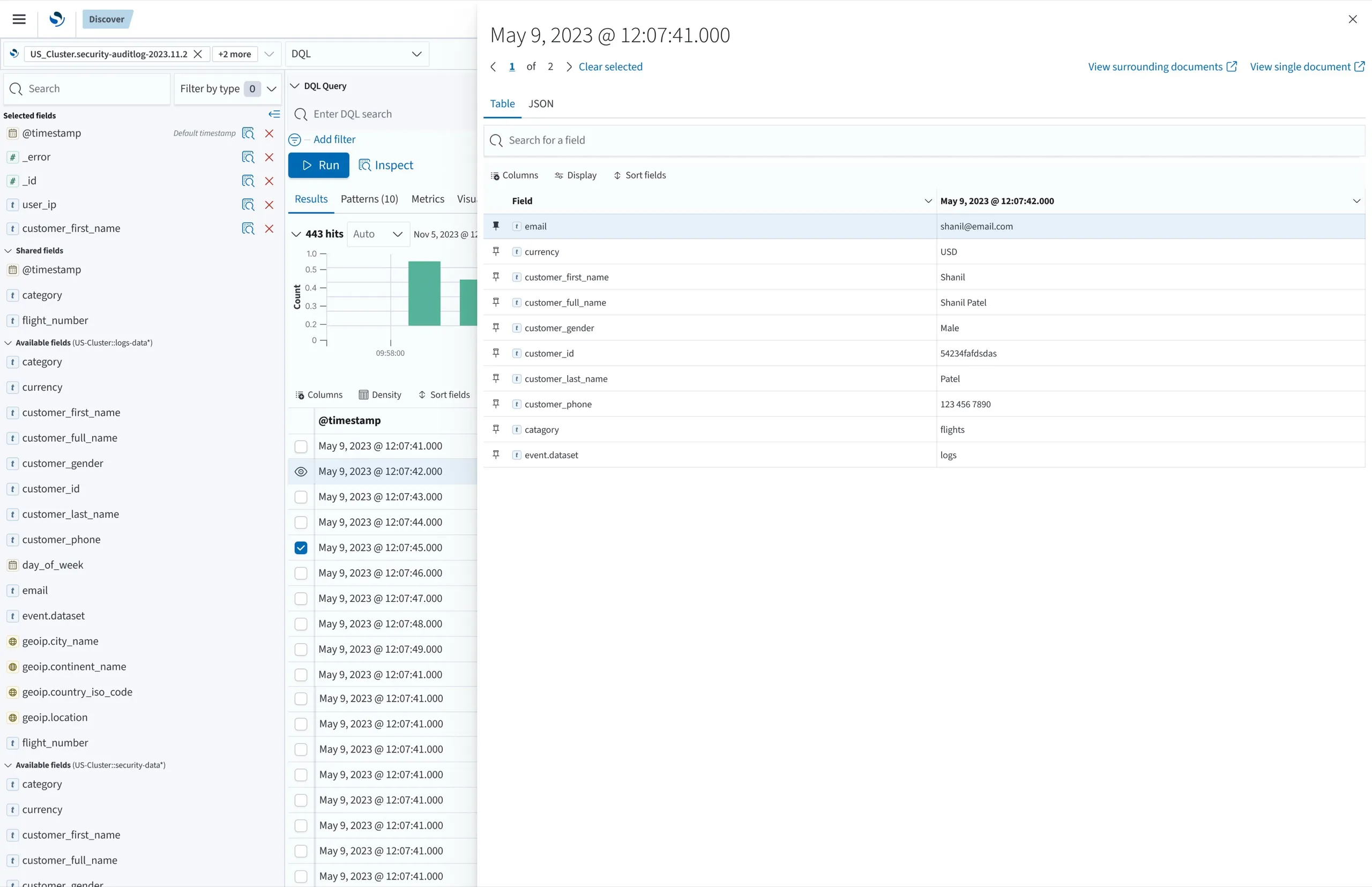
Task: Select checkbox for 12:07:47.000 row
Action: pos(301,599)
